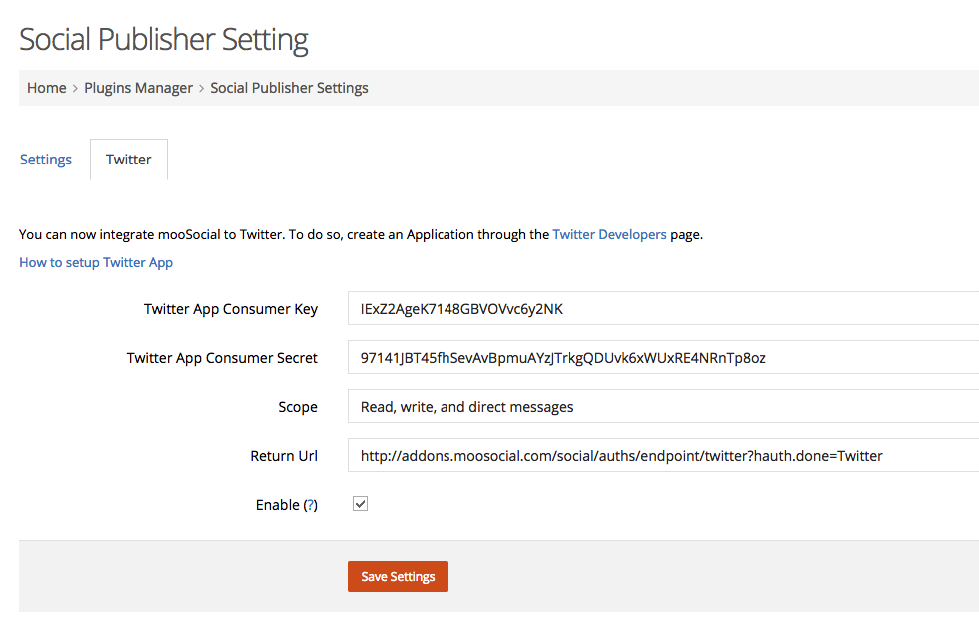Click the Enable help question mark
The height and width of the screenshot is (633, 979).
310,505
